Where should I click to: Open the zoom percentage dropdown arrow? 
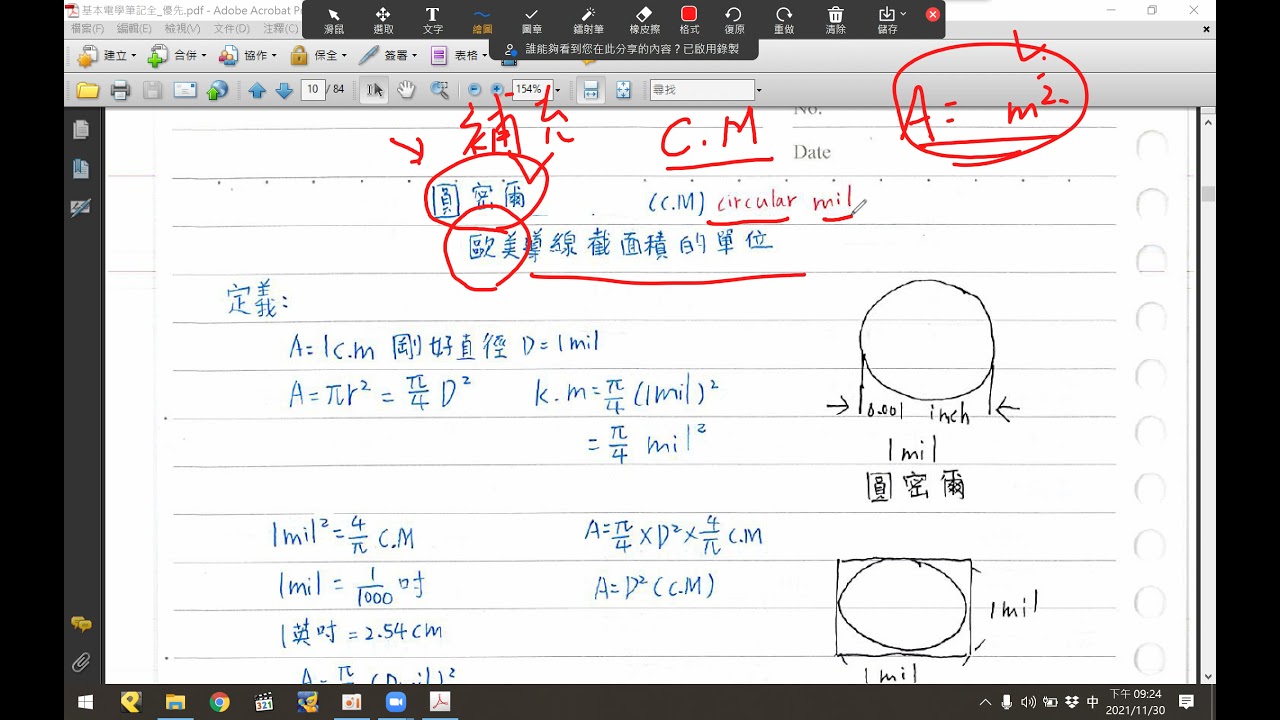(x=558, y=90)
